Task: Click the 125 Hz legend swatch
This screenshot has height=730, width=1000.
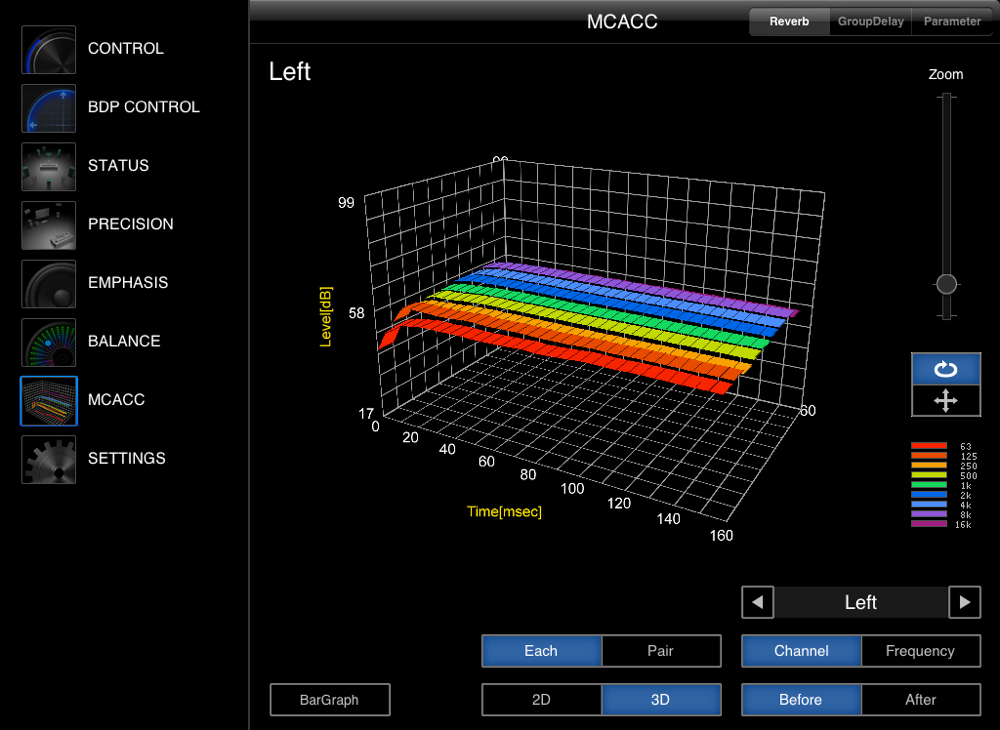Action: (929, 456)
